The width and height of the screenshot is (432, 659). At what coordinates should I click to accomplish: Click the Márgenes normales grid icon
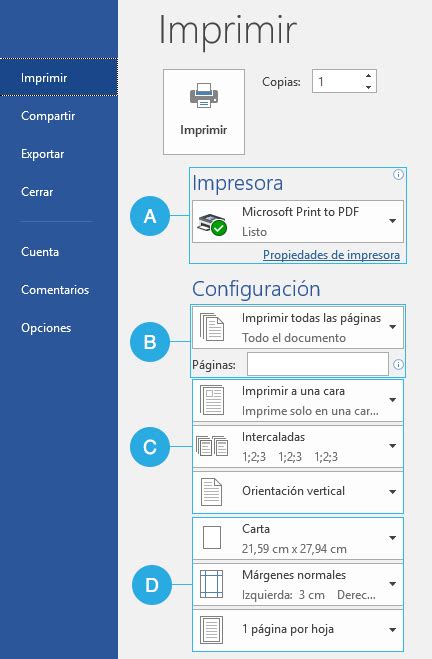(x=211, y=584)
